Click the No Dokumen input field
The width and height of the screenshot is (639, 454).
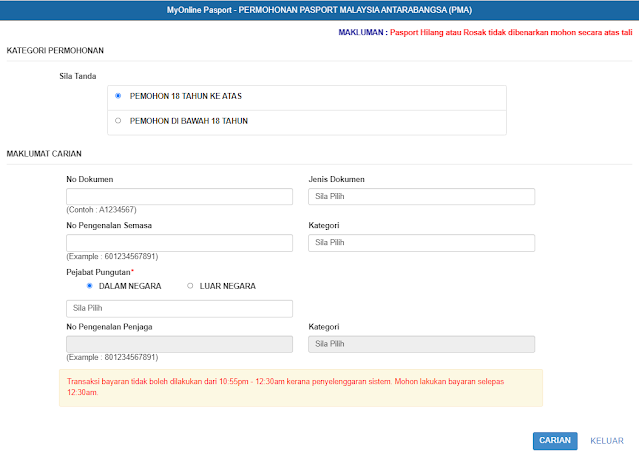tap(179, 196)
